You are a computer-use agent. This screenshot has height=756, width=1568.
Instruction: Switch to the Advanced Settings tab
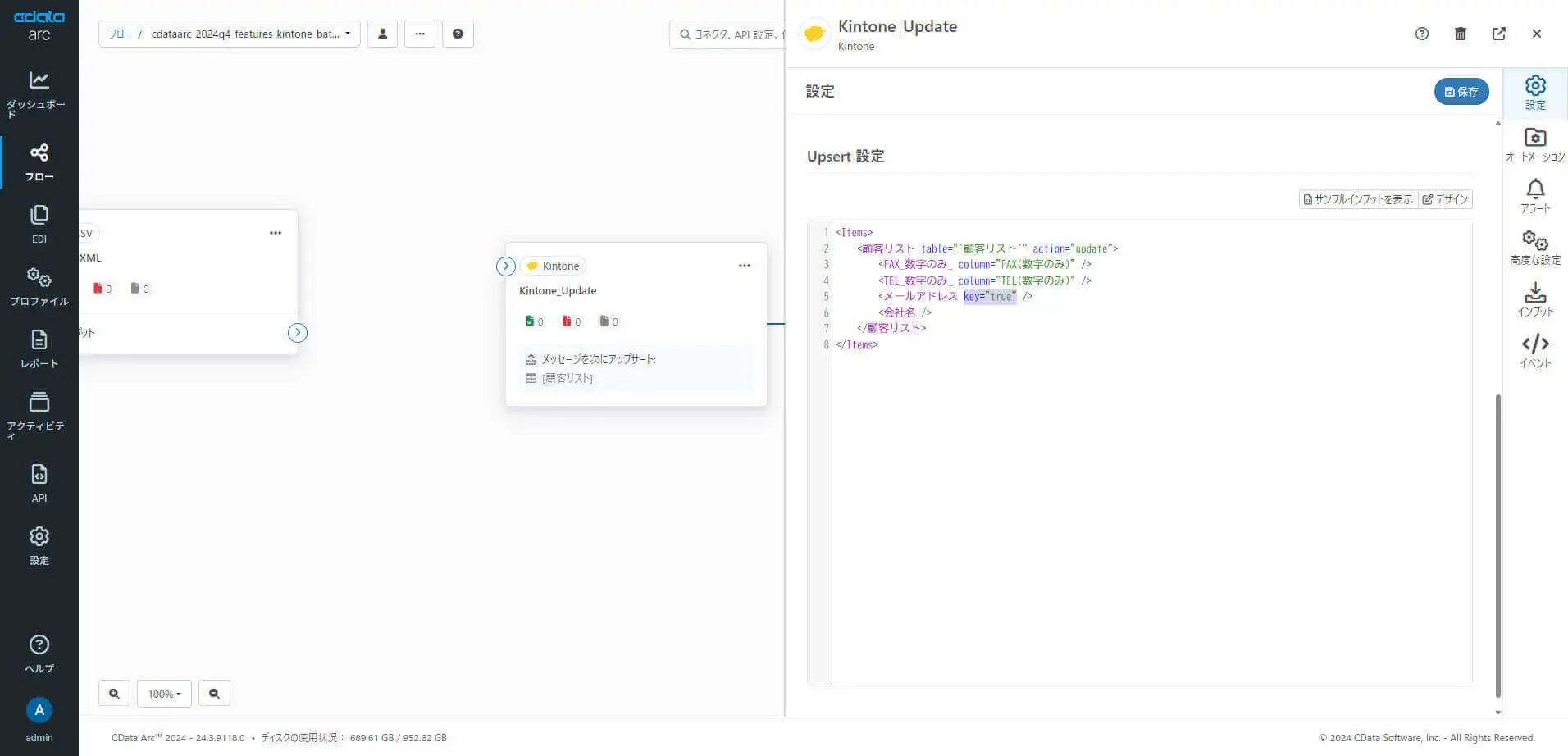tap(1535, 248)
